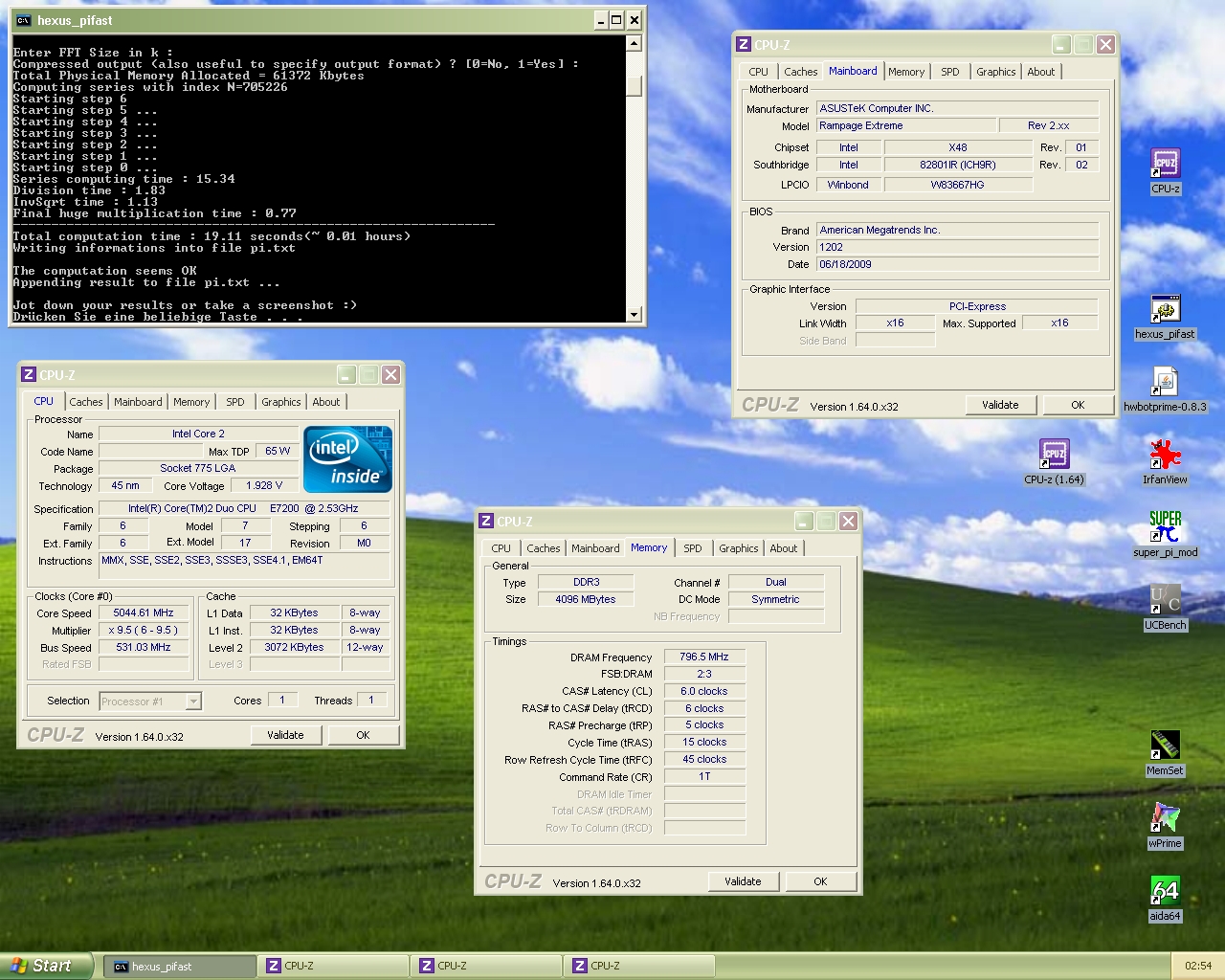The width and height of the screenshot is (1225, 980).
Task: Click the taskbar clock showing 02:54
Action: click(x=1198, y=966)
